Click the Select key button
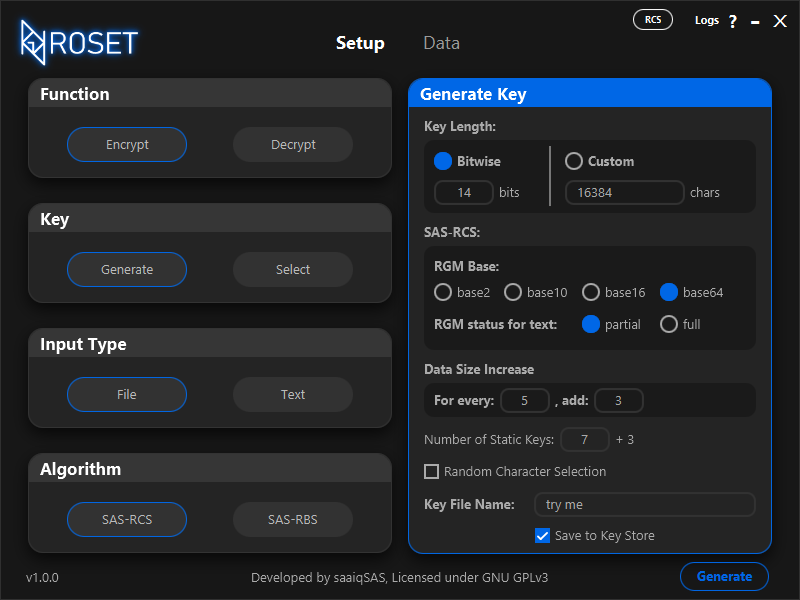The height and width of the screenshot is (600, 800). click(293, 269)
